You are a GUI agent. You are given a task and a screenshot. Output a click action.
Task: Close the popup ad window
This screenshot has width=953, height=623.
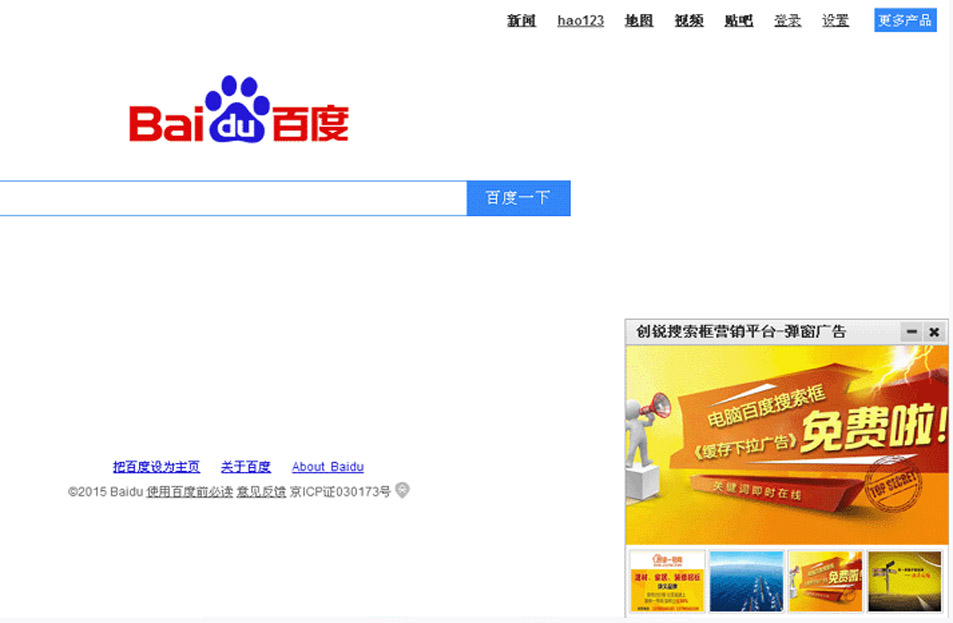pyautogui.click(x=934, y=331)
